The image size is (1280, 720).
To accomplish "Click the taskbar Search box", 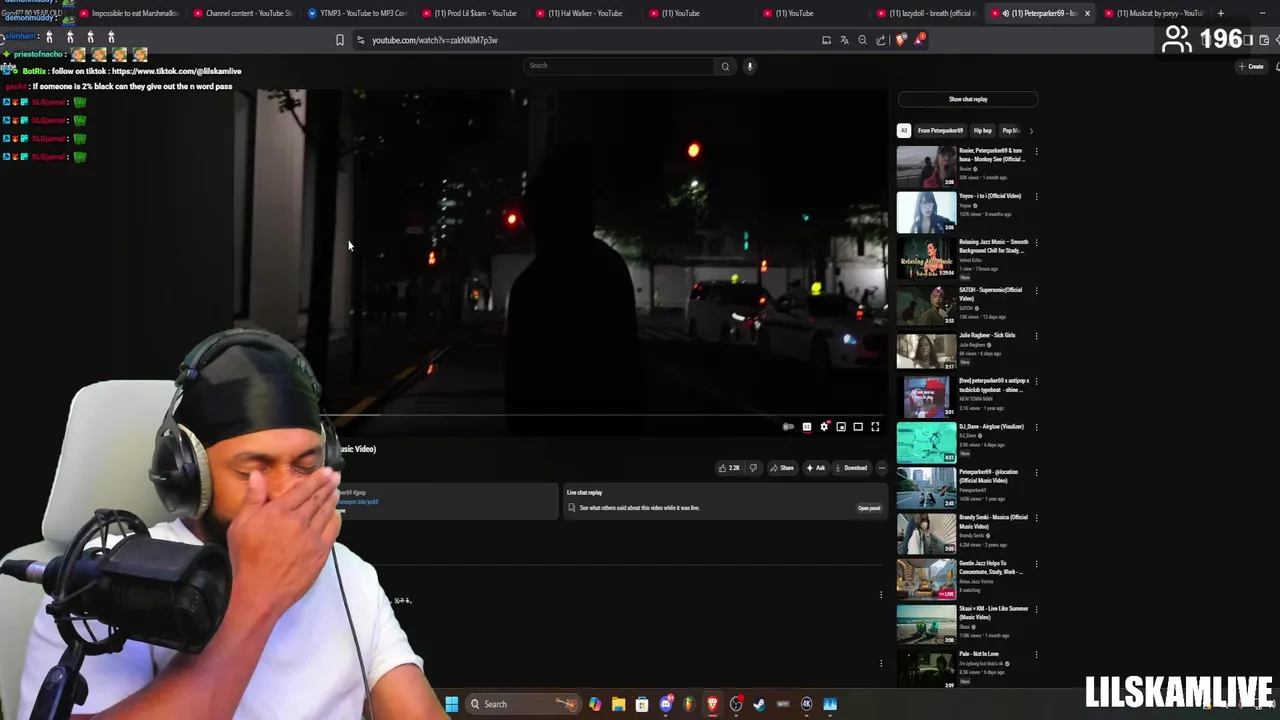I will pyautogui.click(x=523, y=704).
